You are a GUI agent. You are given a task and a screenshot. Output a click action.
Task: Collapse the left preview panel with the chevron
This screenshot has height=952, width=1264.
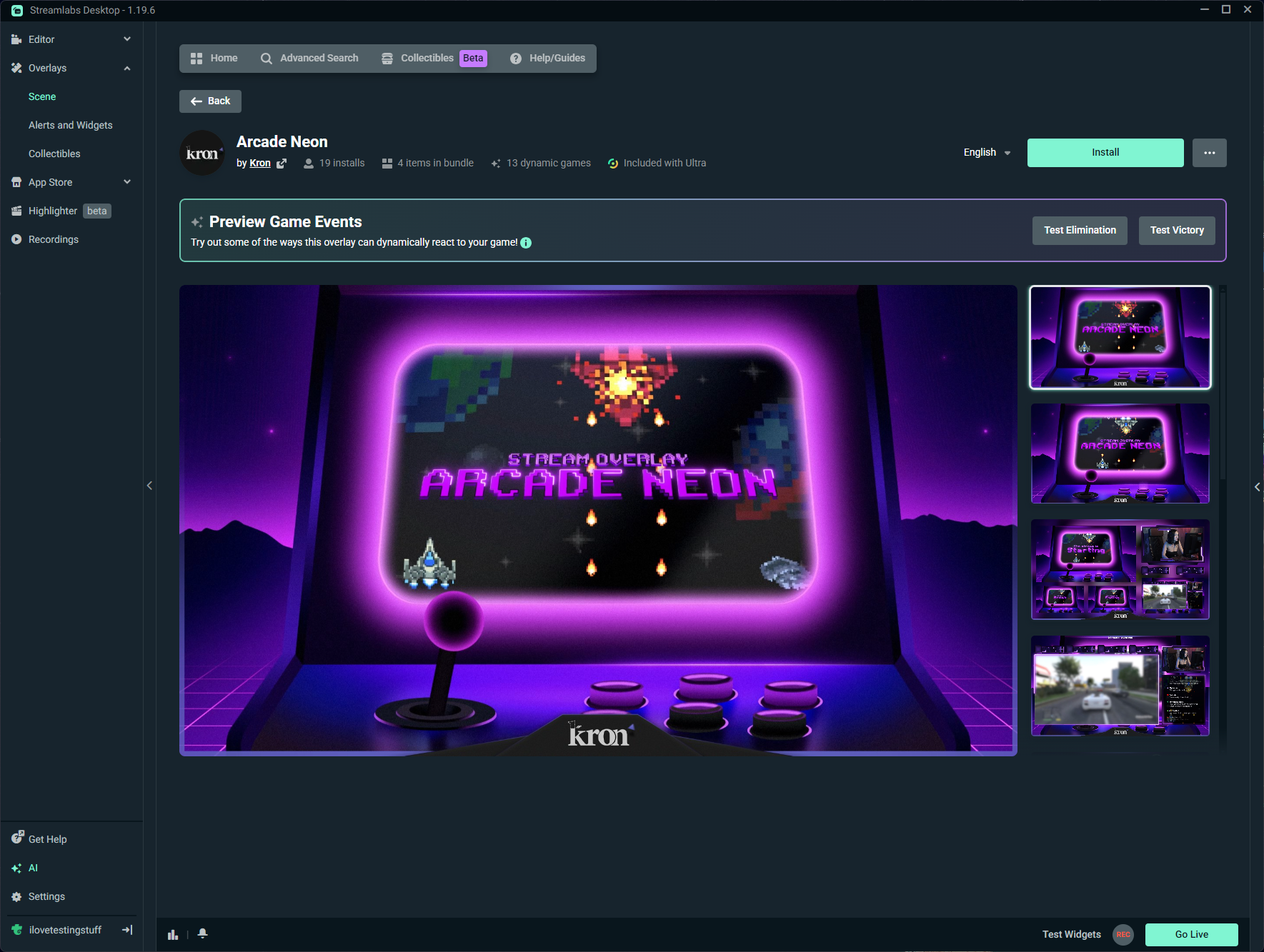coord(150,486)
